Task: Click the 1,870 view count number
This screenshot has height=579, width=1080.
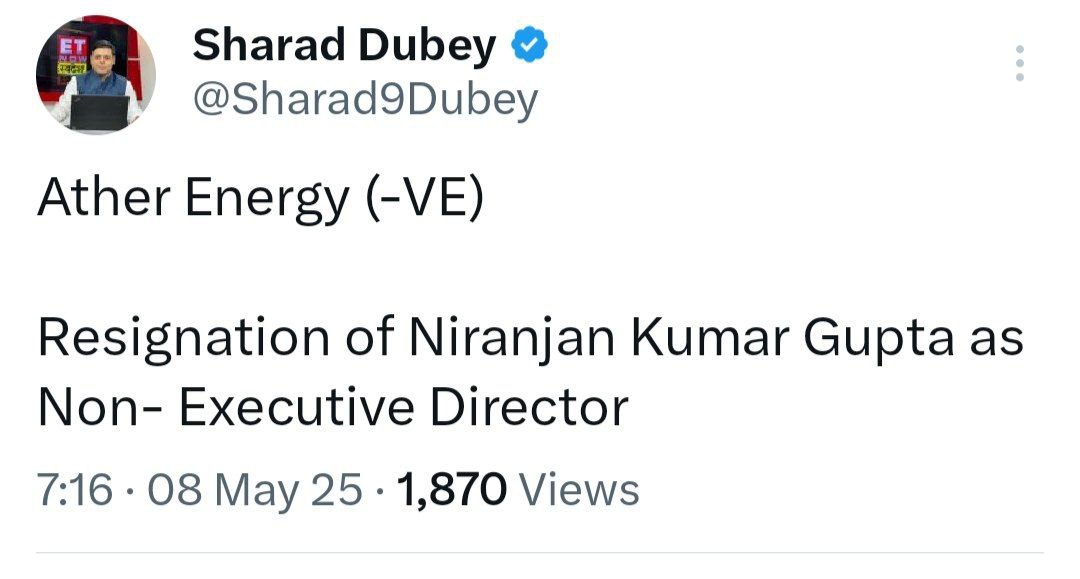Action: [x=453, y=490]
